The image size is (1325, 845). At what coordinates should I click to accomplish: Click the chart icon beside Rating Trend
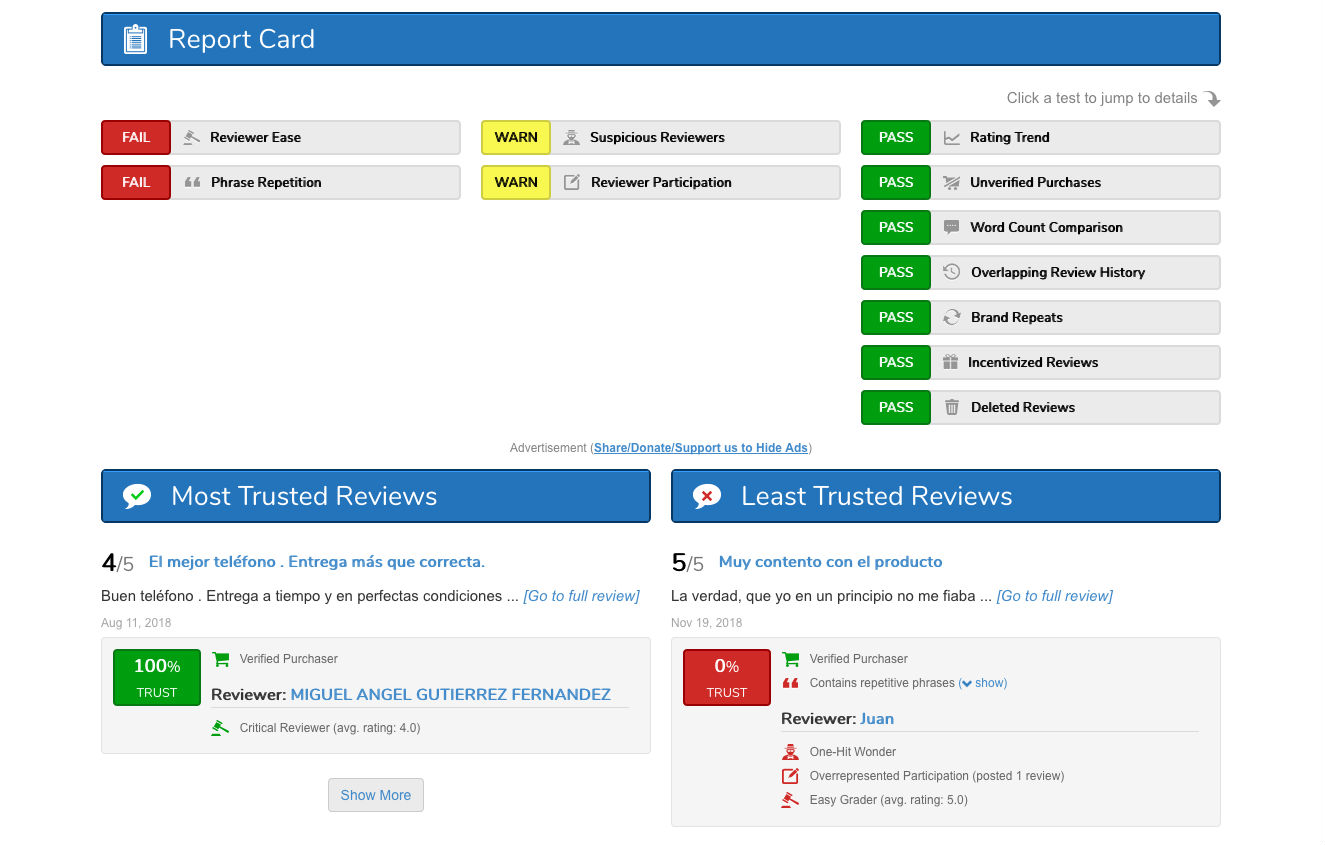[x=951, y=138]
